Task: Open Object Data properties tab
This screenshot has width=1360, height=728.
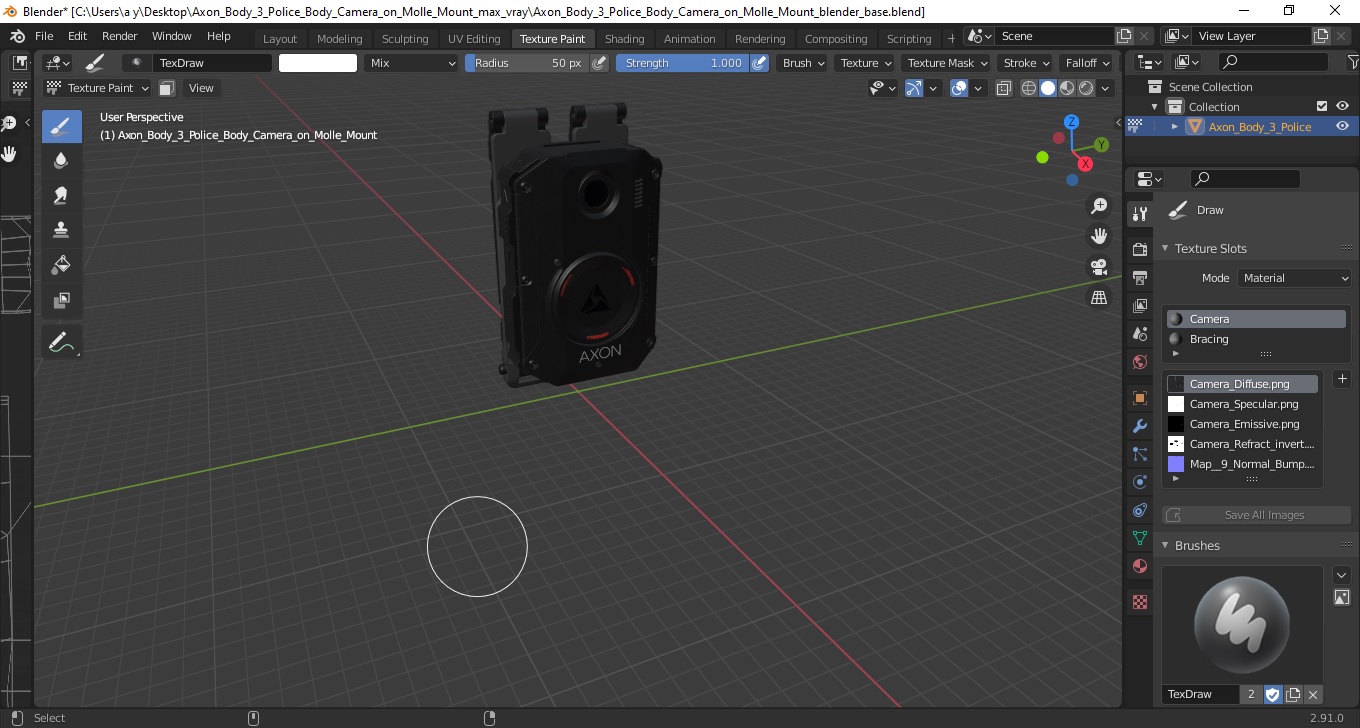Action: coord(1139,538)
